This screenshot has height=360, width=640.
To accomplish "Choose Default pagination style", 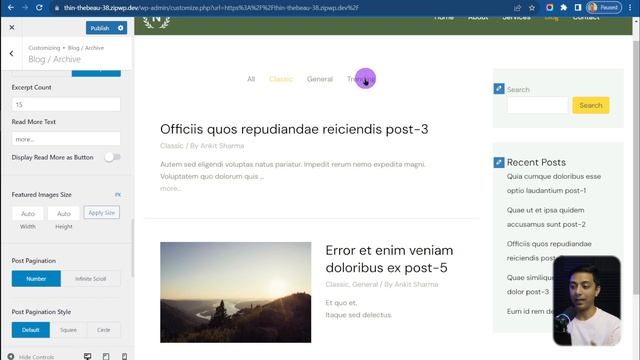I will [x=31, y=330].
